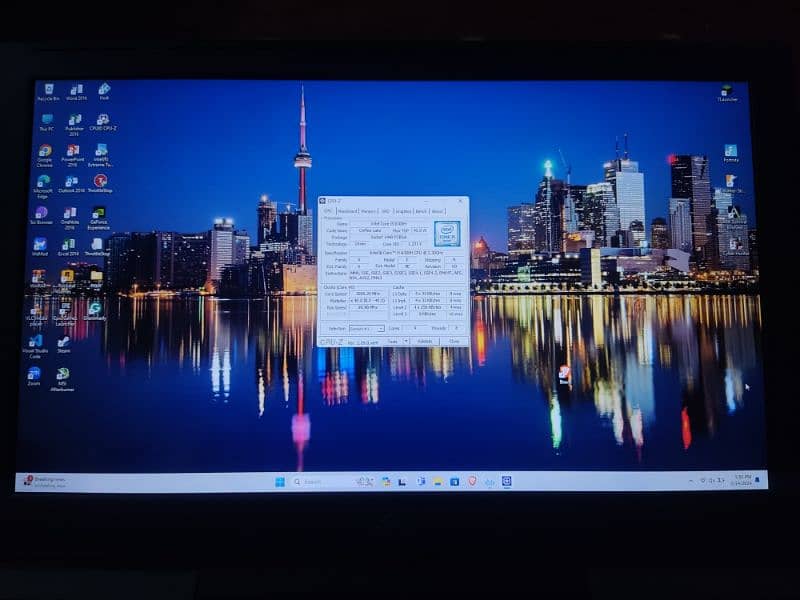Viewport: 800px width, 600px height.
Task: Launch GeForce Experience from desktop
Action: [x=98, y=214]
